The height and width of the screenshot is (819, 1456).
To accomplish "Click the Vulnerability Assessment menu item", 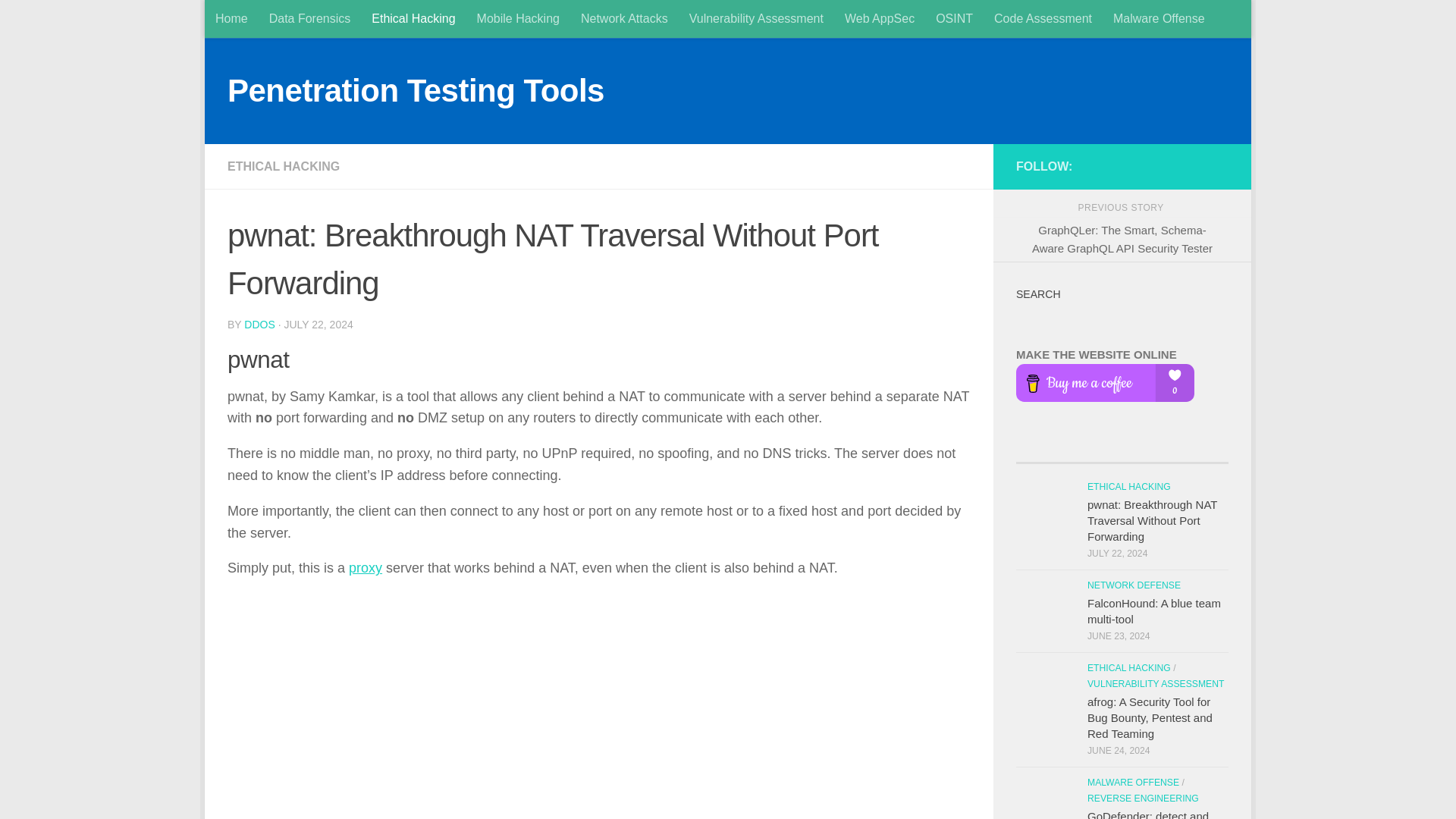I will click(x=756, y=18).
